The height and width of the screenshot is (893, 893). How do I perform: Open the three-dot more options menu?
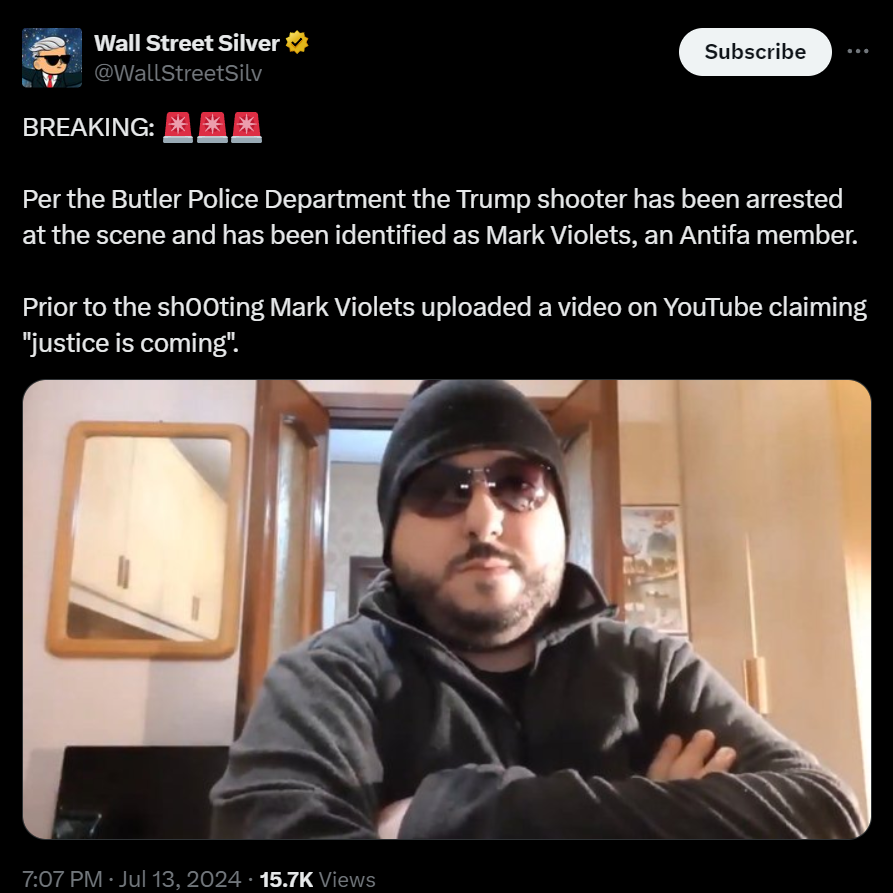pos(858,51)
